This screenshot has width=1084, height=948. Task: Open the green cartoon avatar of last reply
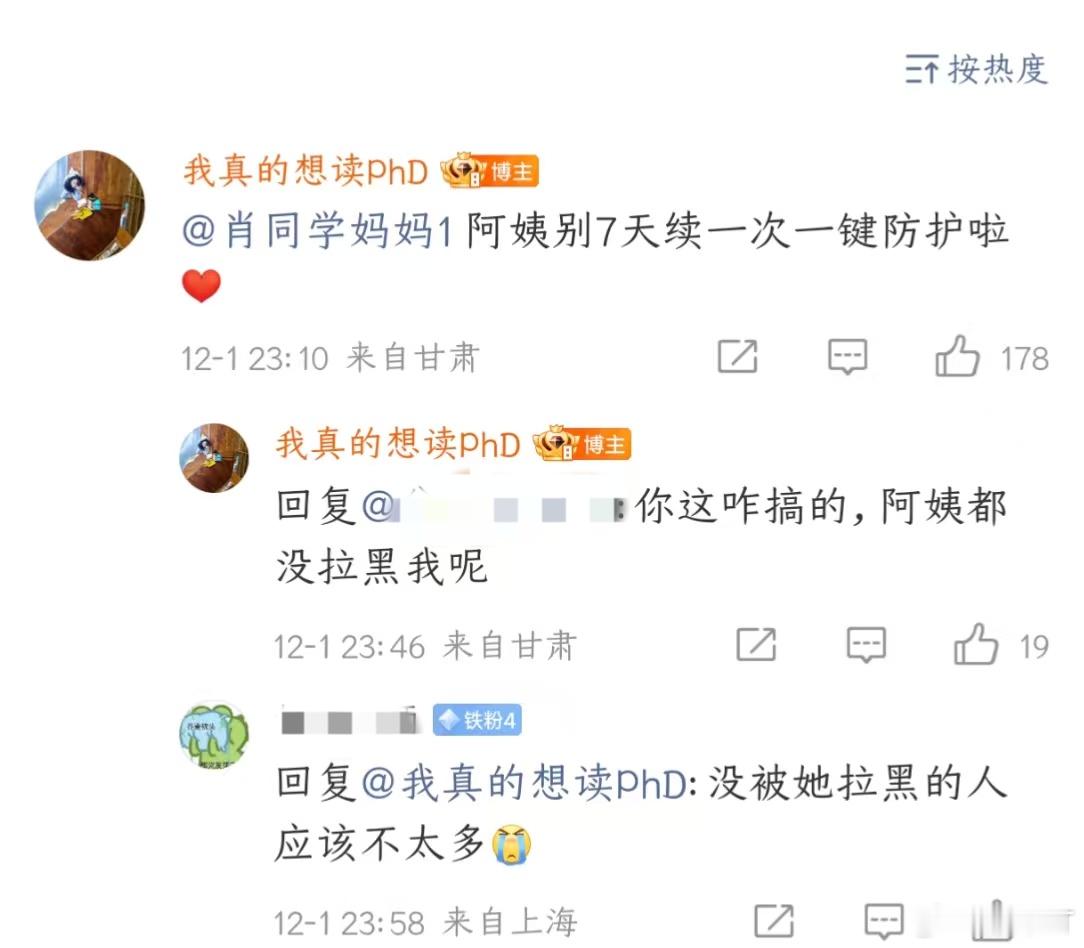pos(214,735)
